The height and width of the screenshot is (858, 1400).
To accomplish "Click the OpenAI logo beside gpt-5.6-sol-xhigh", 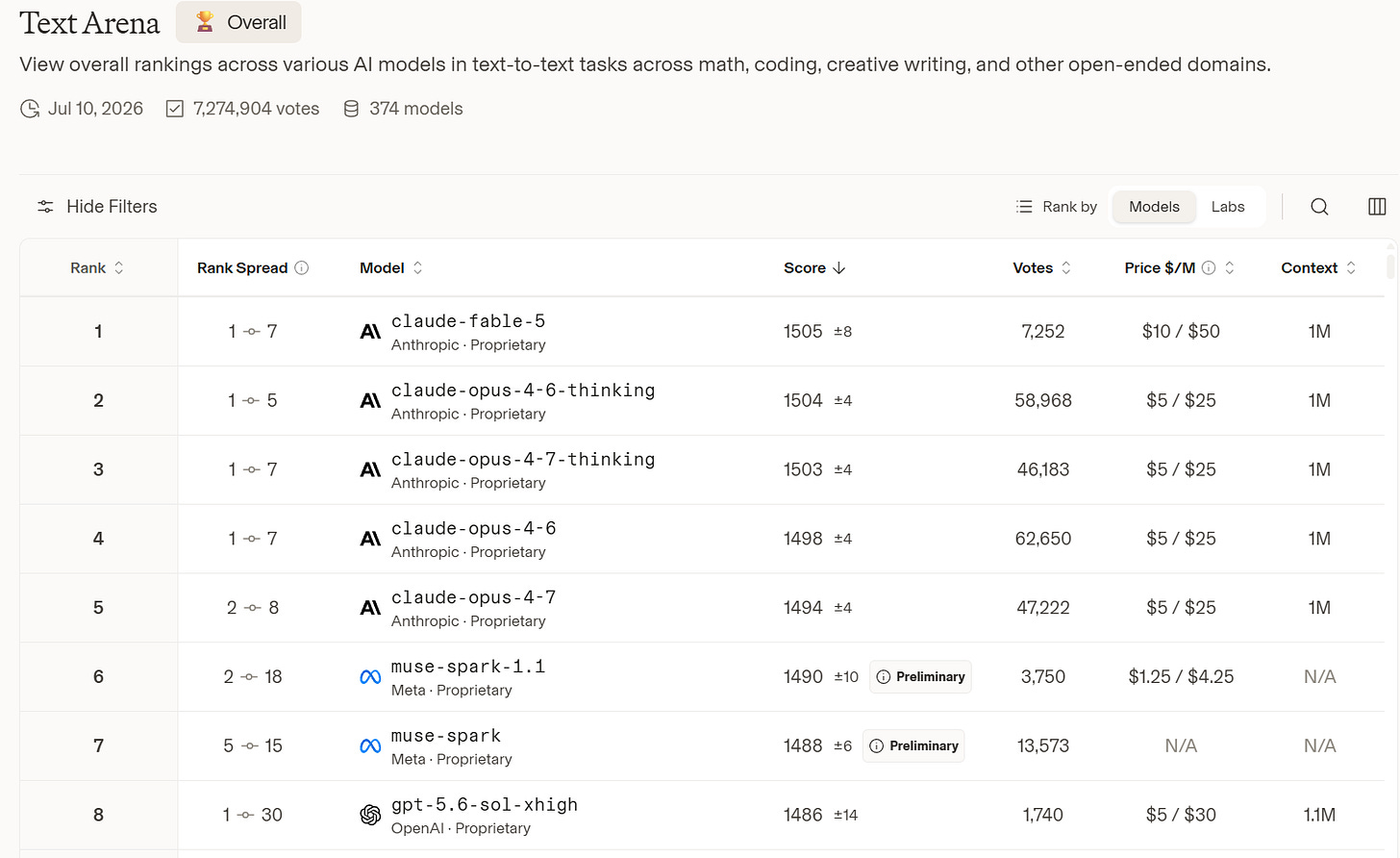I will [370, 816].
